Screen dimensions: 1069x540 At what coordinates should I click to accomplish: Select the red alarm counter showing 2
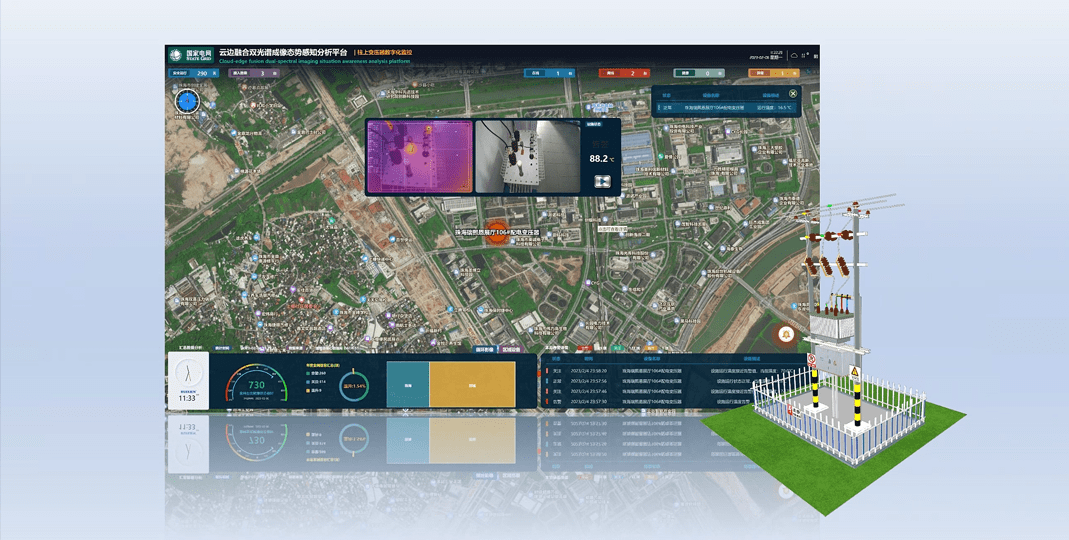coord(623,73)
